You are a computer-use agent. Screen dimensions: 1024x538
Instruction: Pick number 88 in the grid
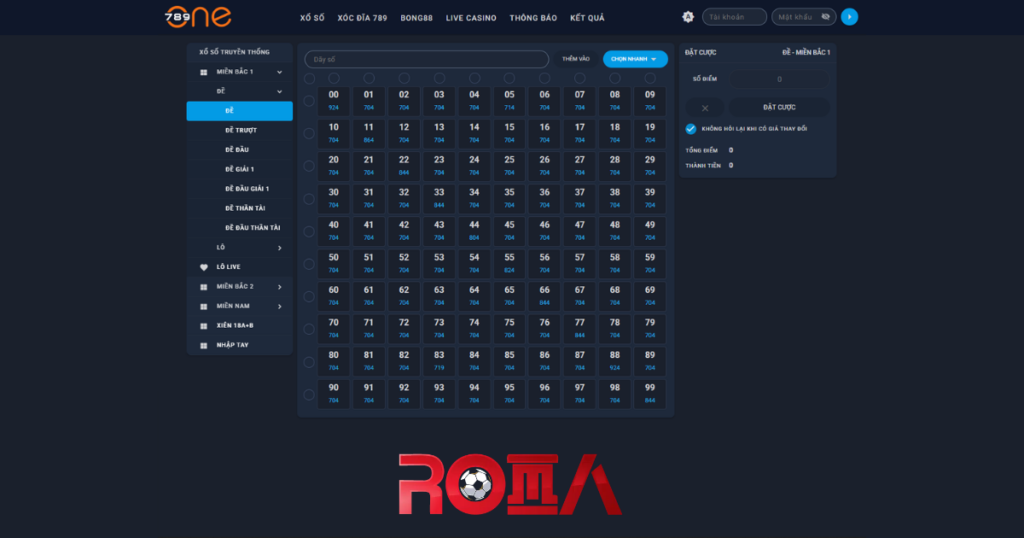point(615,362)
